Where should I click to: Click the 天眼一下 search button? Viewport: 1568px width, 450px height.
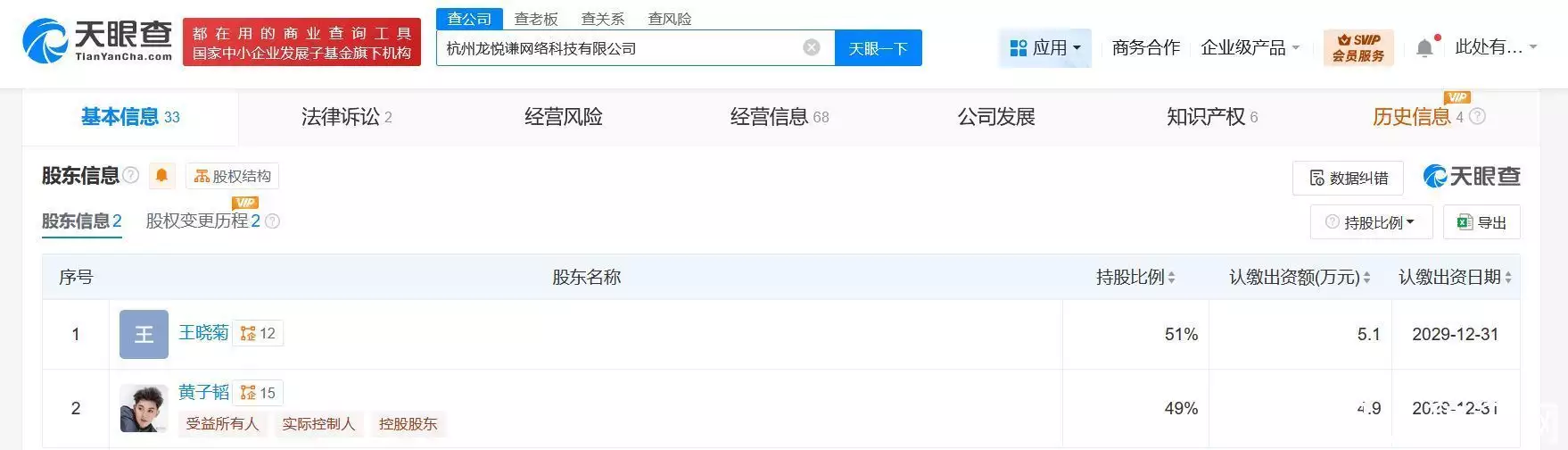878,48
